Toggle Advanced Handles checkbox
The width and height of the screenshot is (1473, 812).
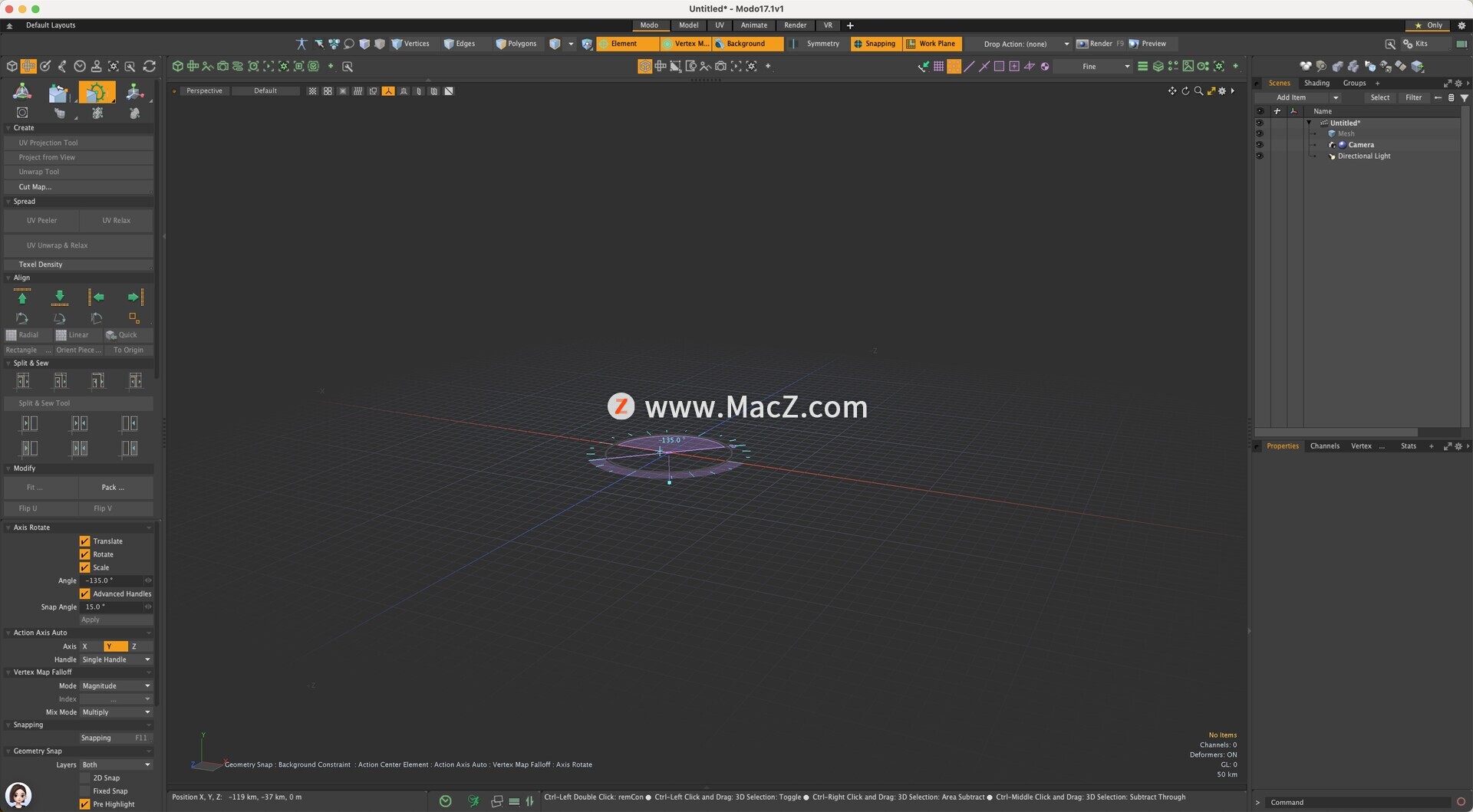tap(85, 593)
